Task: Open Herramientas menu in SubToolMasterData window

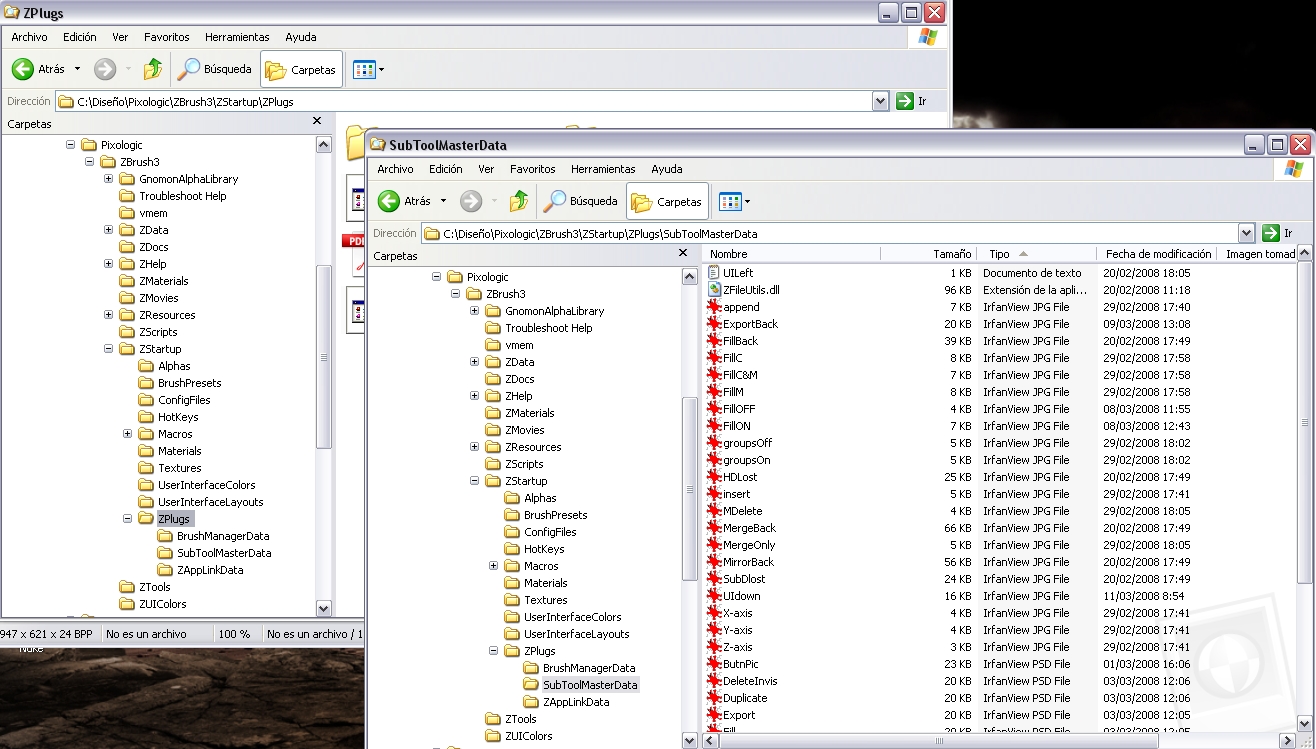Action: point(603,169)
